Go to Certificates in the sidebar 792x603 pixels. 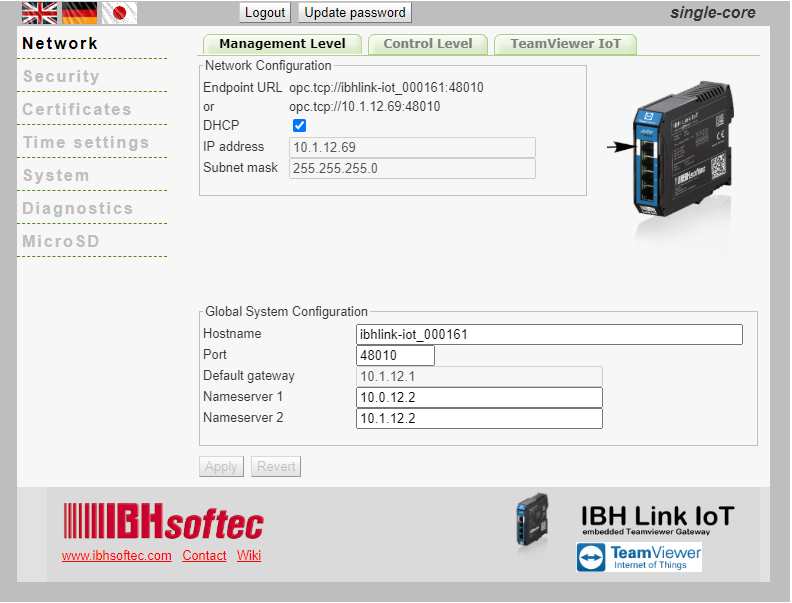point(77,110)
